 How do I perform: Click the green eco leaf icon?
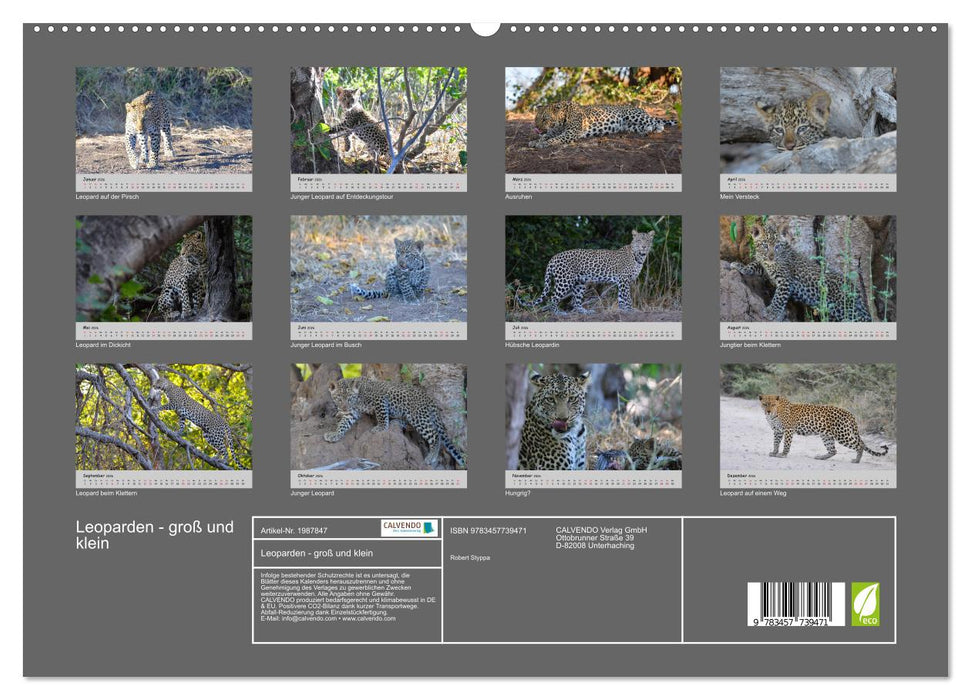[865, 604]
